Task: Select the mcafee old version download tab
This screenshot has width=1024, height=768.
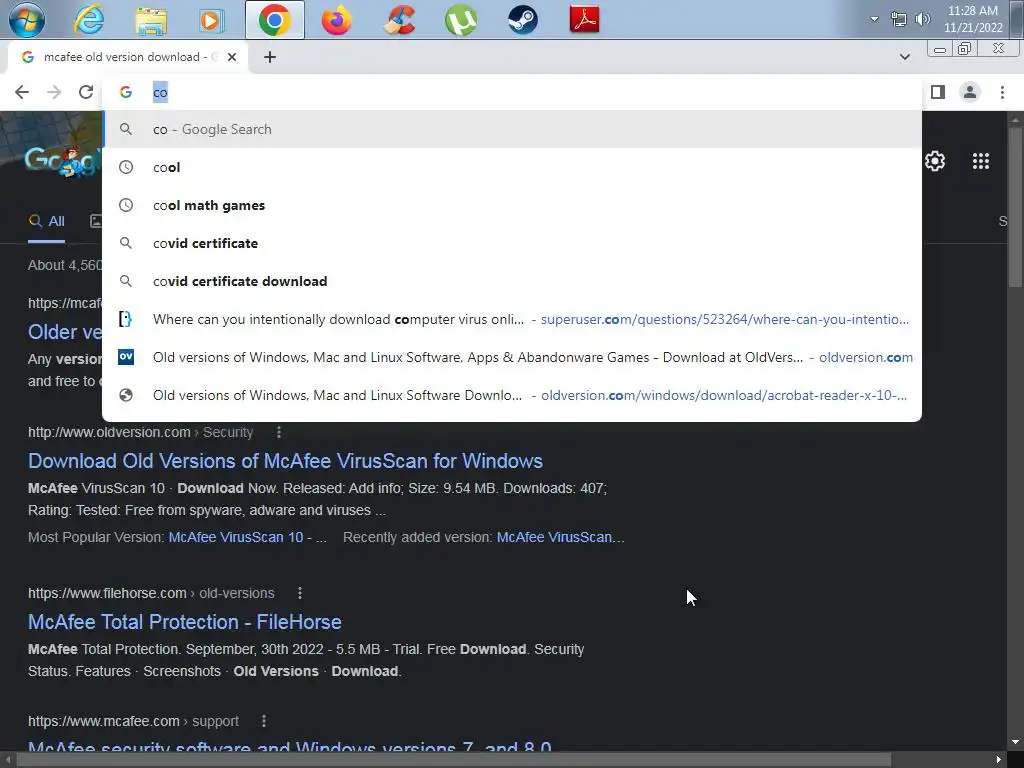Action: 128,57
